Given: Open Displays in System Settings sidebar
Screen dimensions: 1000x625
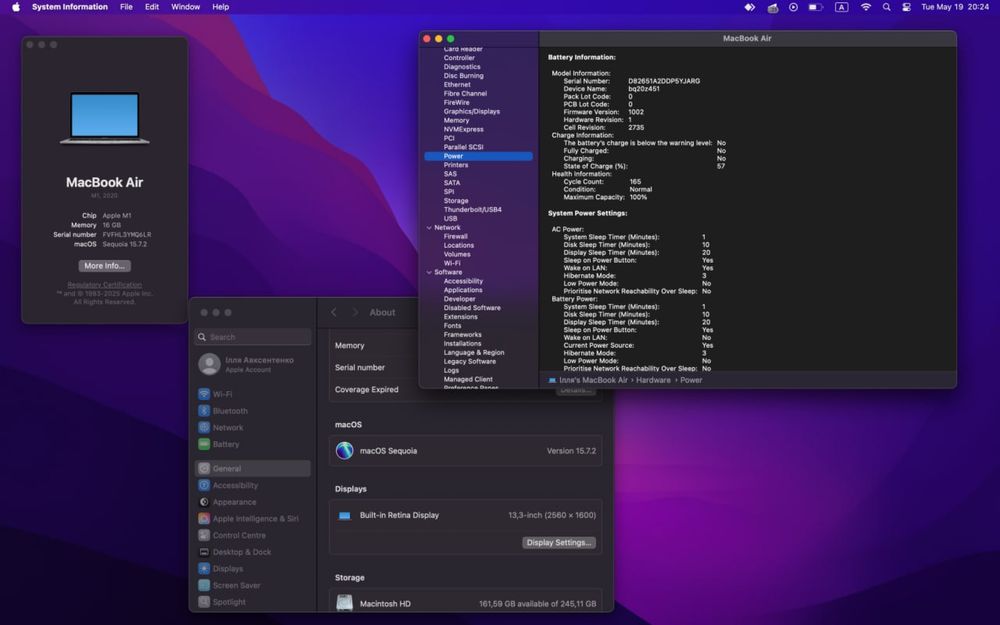Looking at the screenshot, I should [253, 568].
